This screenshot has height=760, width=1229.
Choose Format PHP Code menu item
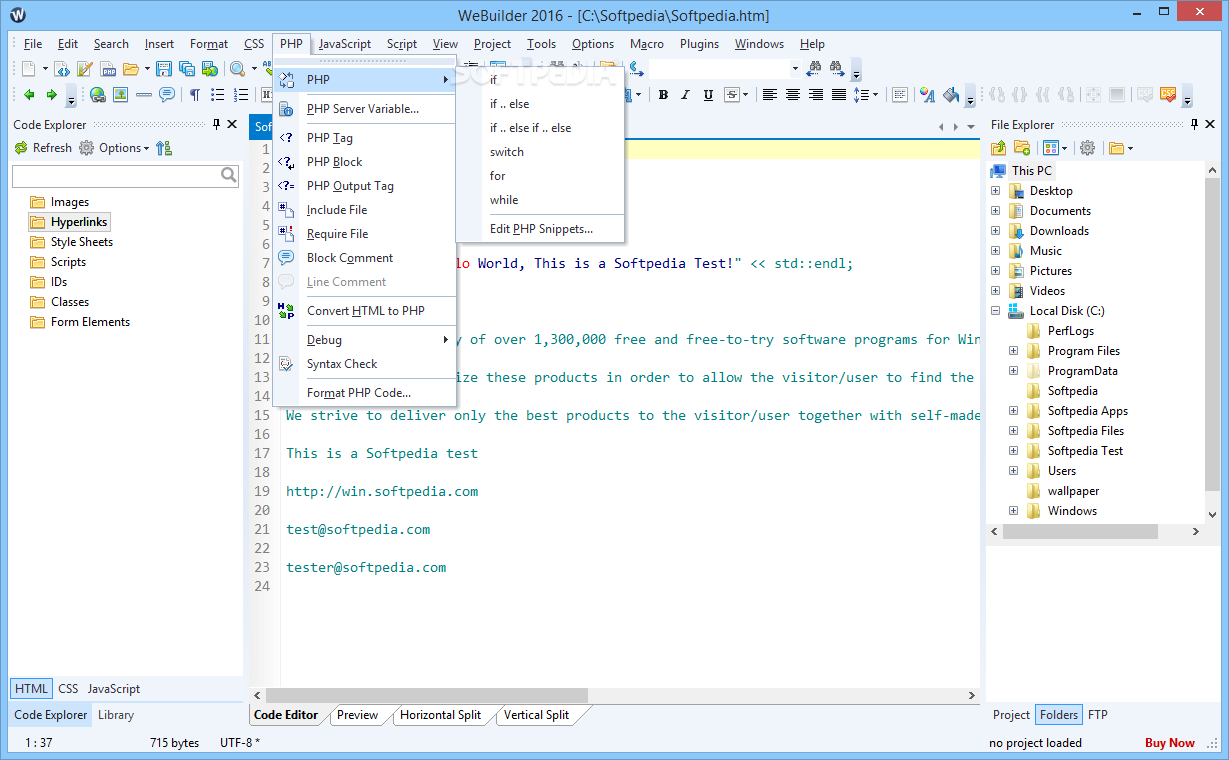tap(359, 393)
